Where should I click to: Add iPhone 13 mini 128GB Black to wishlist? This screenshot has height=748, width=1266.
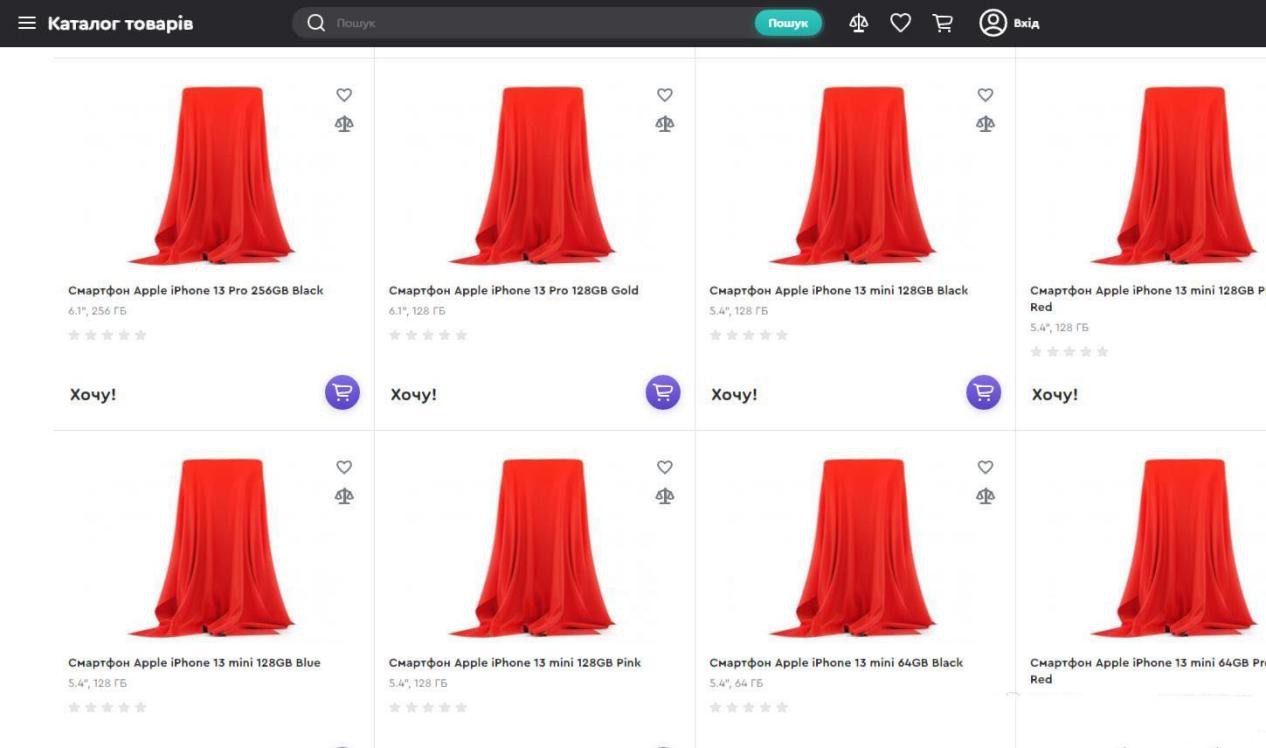coord(985,95)
